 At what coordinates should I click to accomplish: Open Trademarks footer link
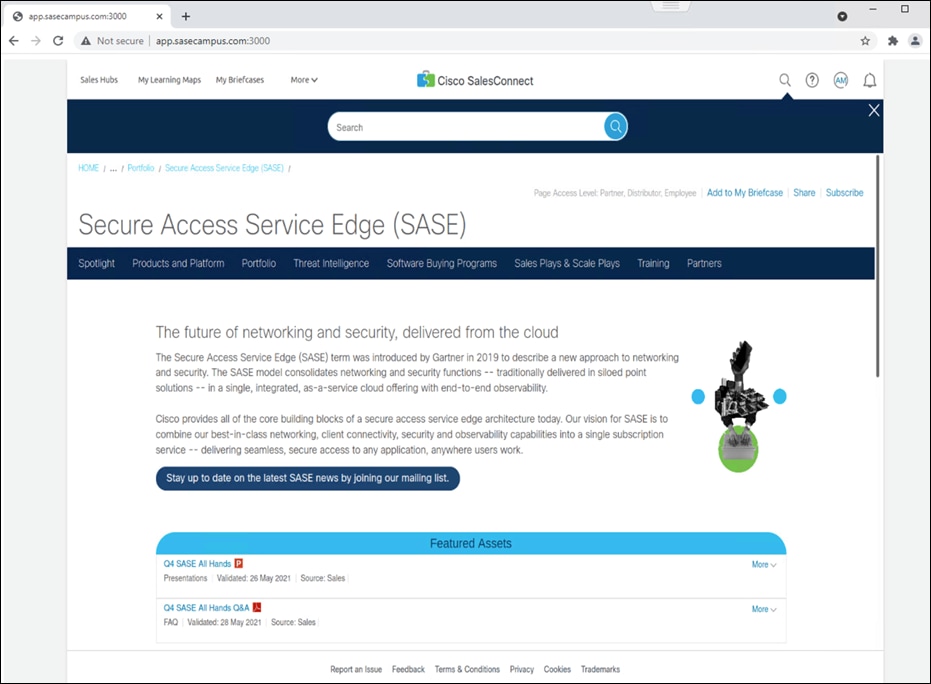[600, 669]
